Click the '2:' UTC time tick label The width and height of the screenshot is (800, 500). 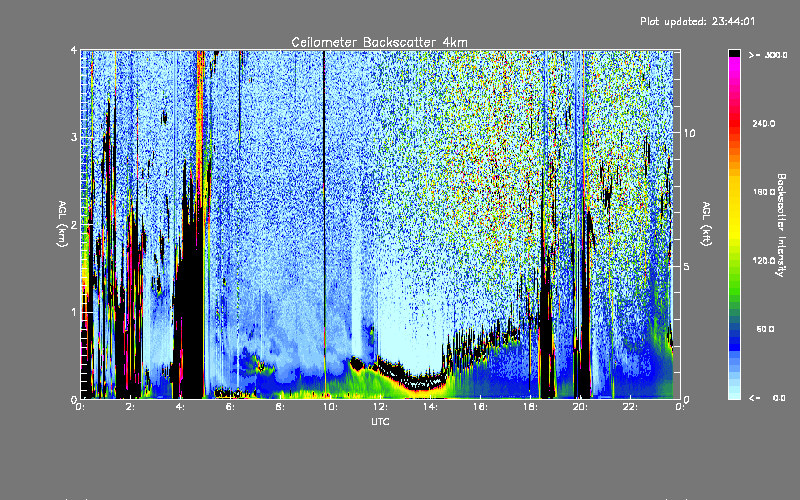tap(131, 407)
